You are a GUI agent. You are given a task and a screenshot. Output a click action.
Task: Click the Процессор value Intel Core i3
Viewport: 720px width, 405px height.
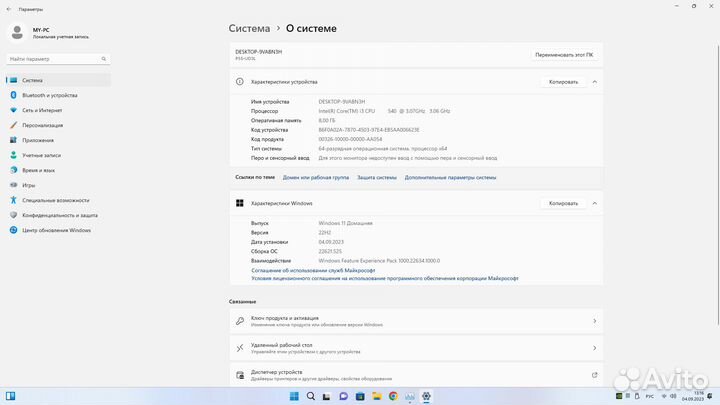click(x=384, y=111)
